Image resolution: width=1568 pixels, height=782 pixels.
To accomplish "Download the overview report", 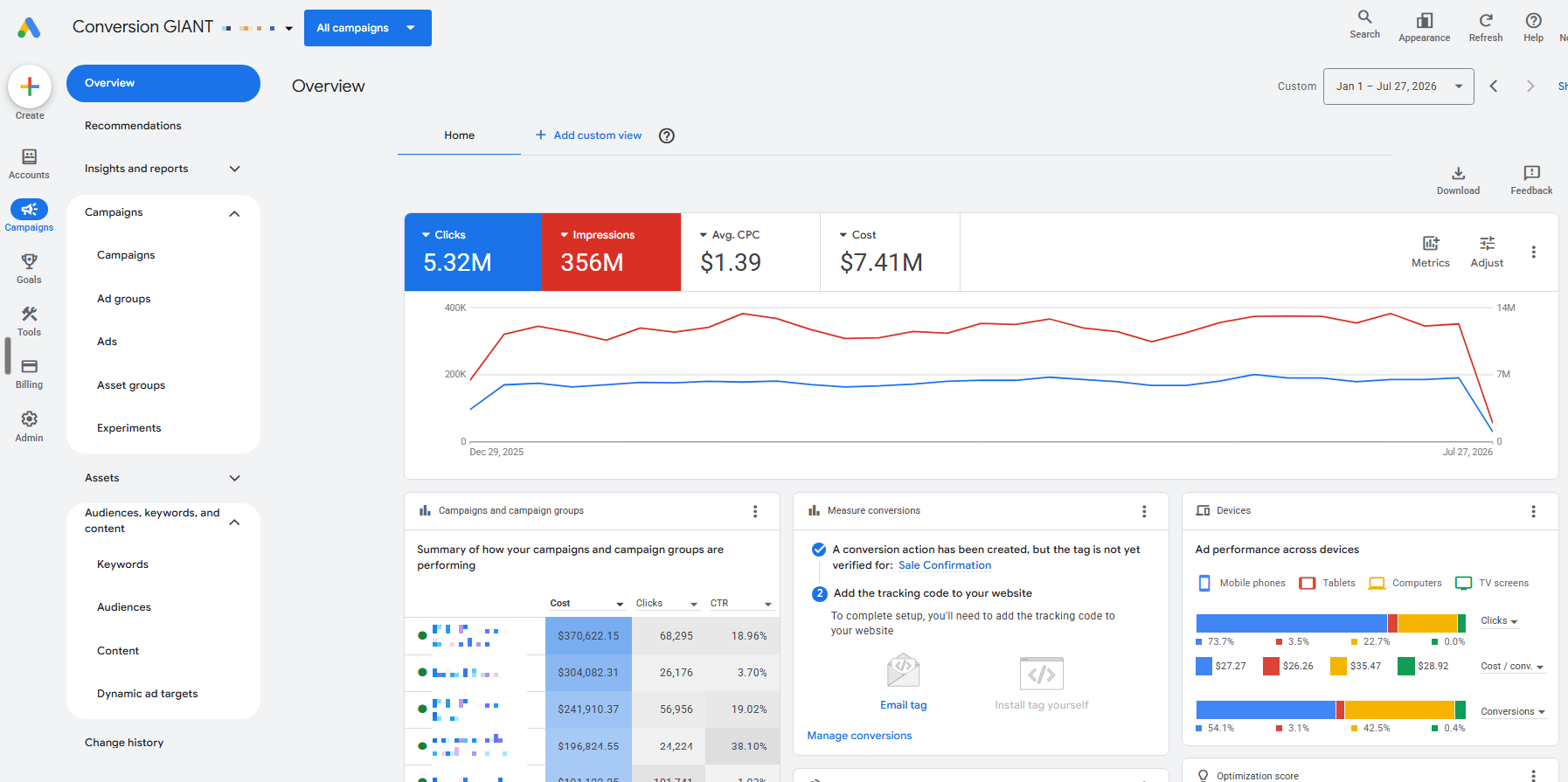I will [x=1458, y=180].
